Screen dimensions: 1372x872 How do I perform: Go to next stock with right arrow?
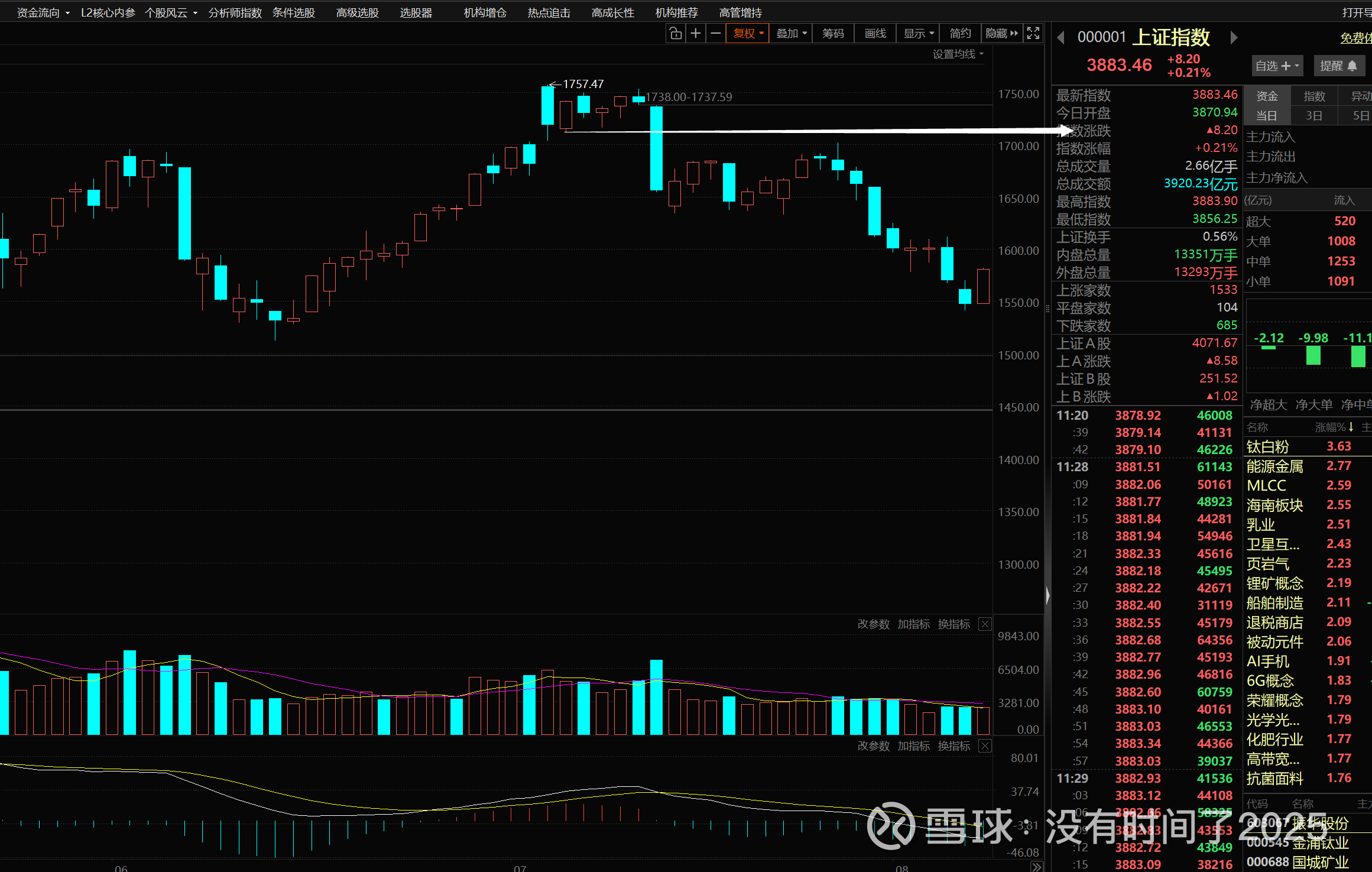[x=1234, y=38]
